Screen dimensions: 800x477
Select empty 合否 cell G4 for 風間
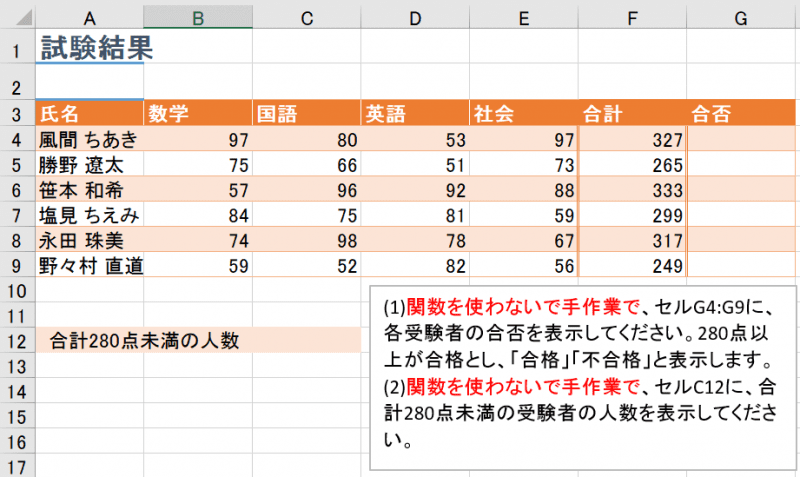[741, 139]
